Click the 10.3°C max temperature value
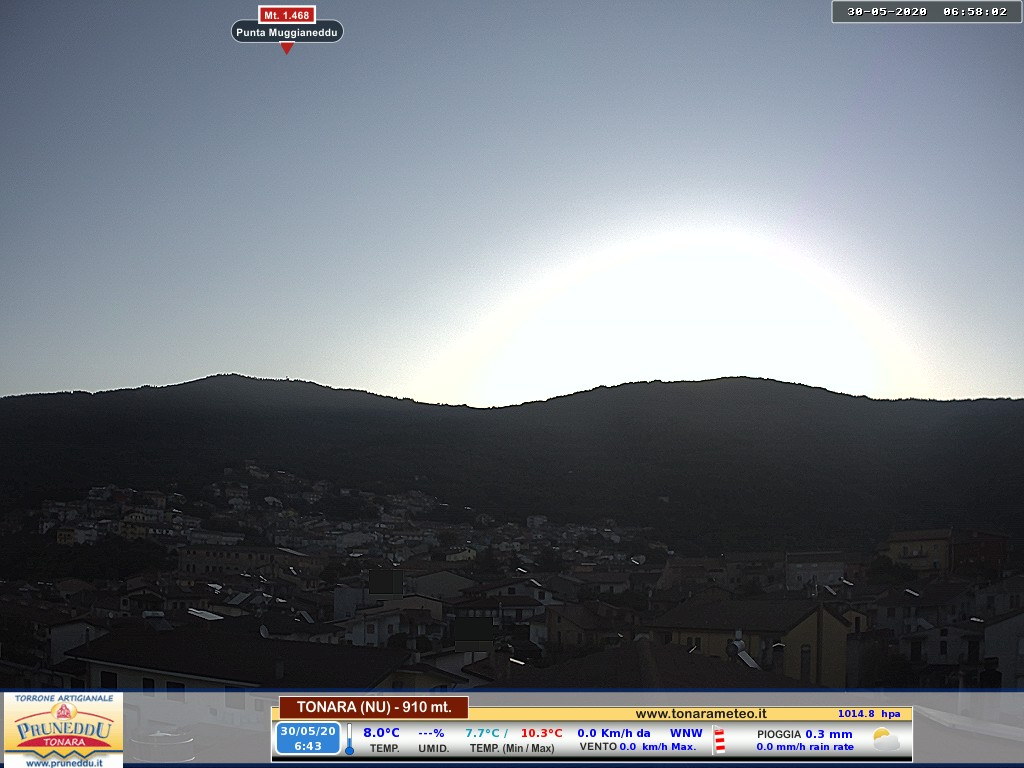This screenshot has height=768, width=1024. [541, 733]
